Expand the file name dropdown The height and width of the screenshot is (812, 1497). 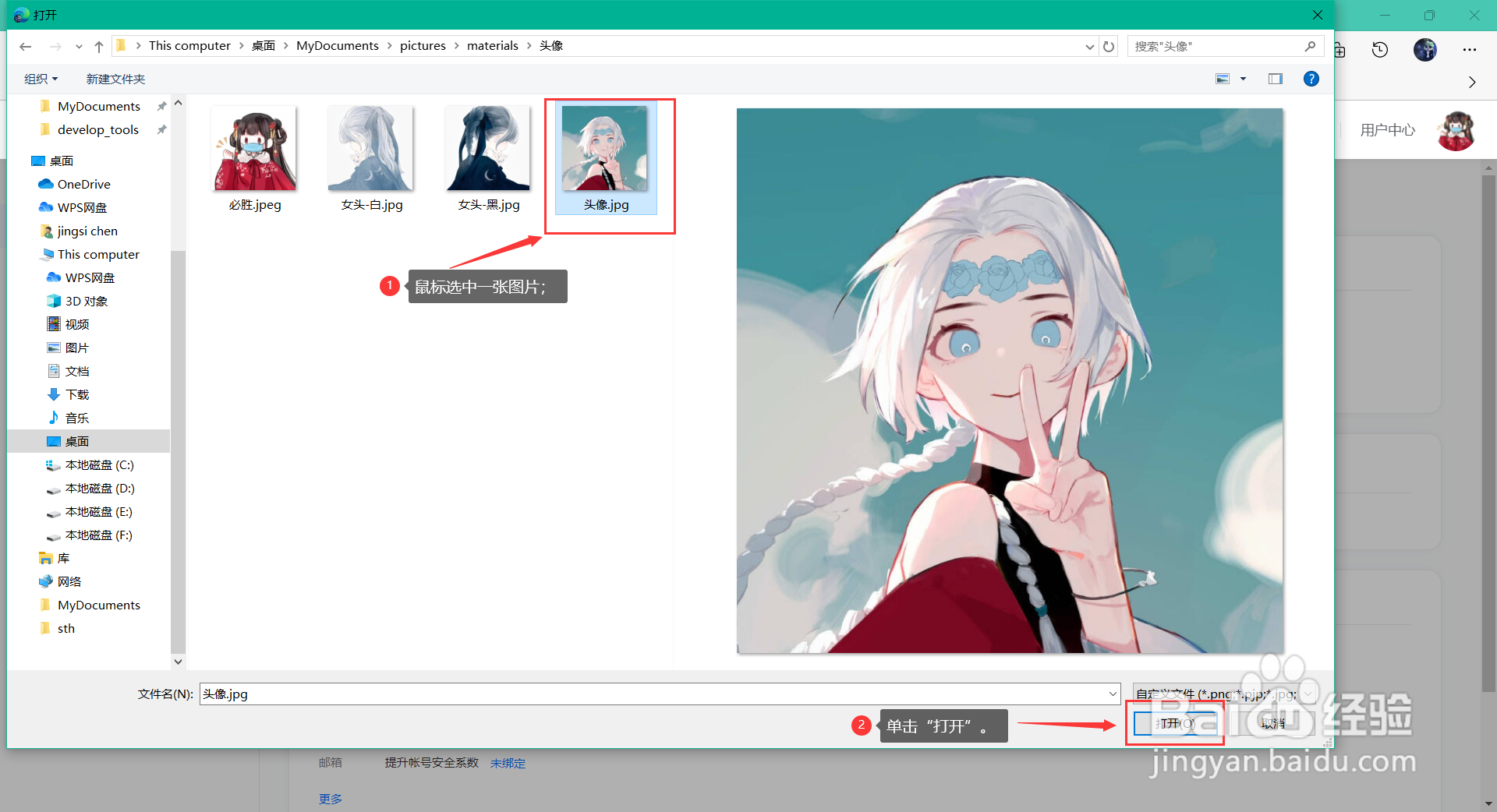pyautogui.click(x=1113, y=694)
